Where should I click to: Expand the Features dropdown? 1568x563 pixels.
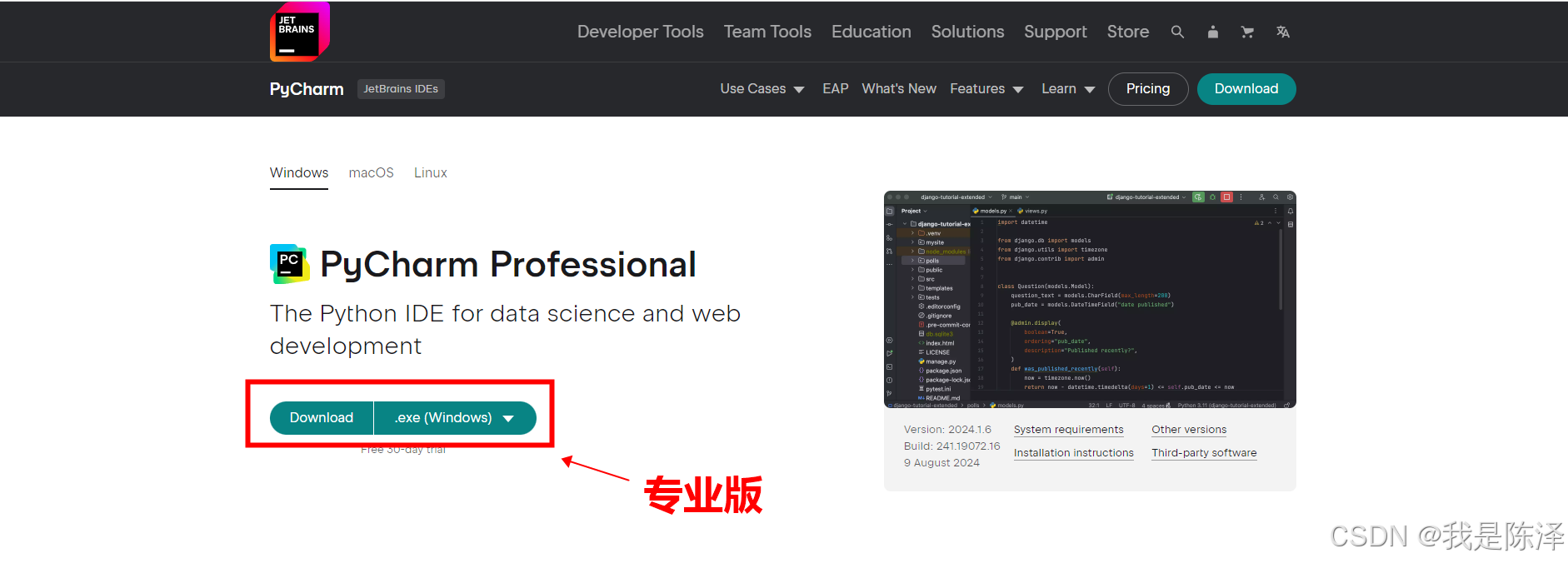(x=986, y=89)
